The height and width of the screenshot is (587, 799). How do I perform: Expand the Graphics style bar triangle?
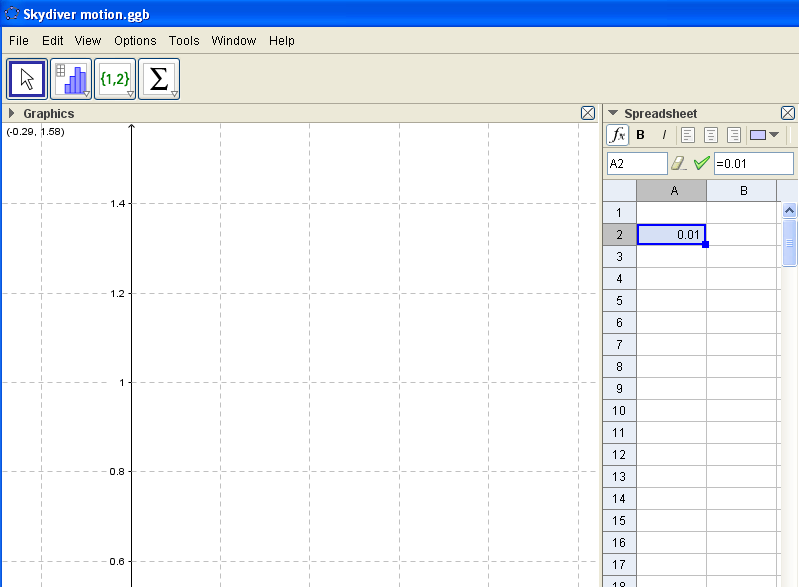point(11,113)
